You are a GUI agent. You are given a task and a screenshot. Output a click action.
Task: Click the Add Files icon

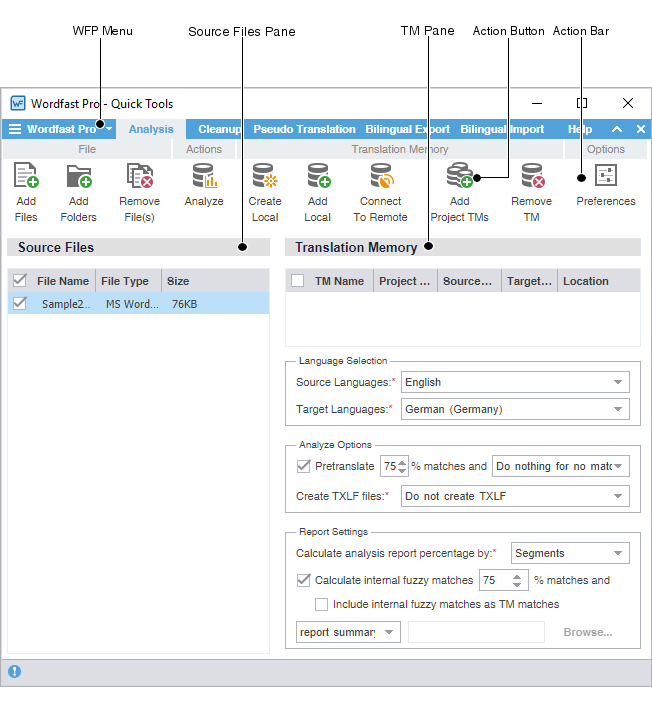pyautogui.click(x=26, y=175)
